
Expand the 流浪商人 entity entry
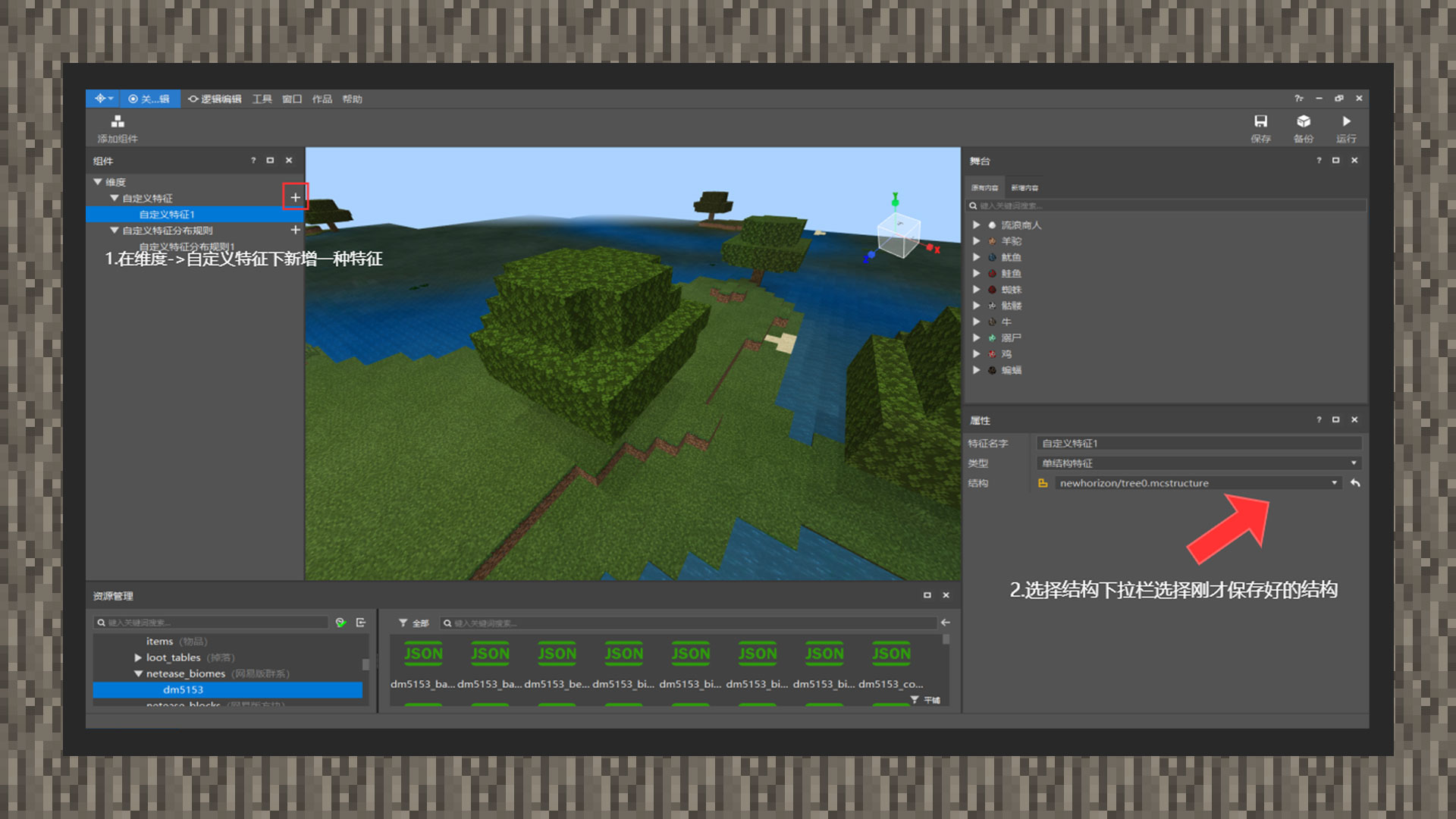click(x=977, y=225)
